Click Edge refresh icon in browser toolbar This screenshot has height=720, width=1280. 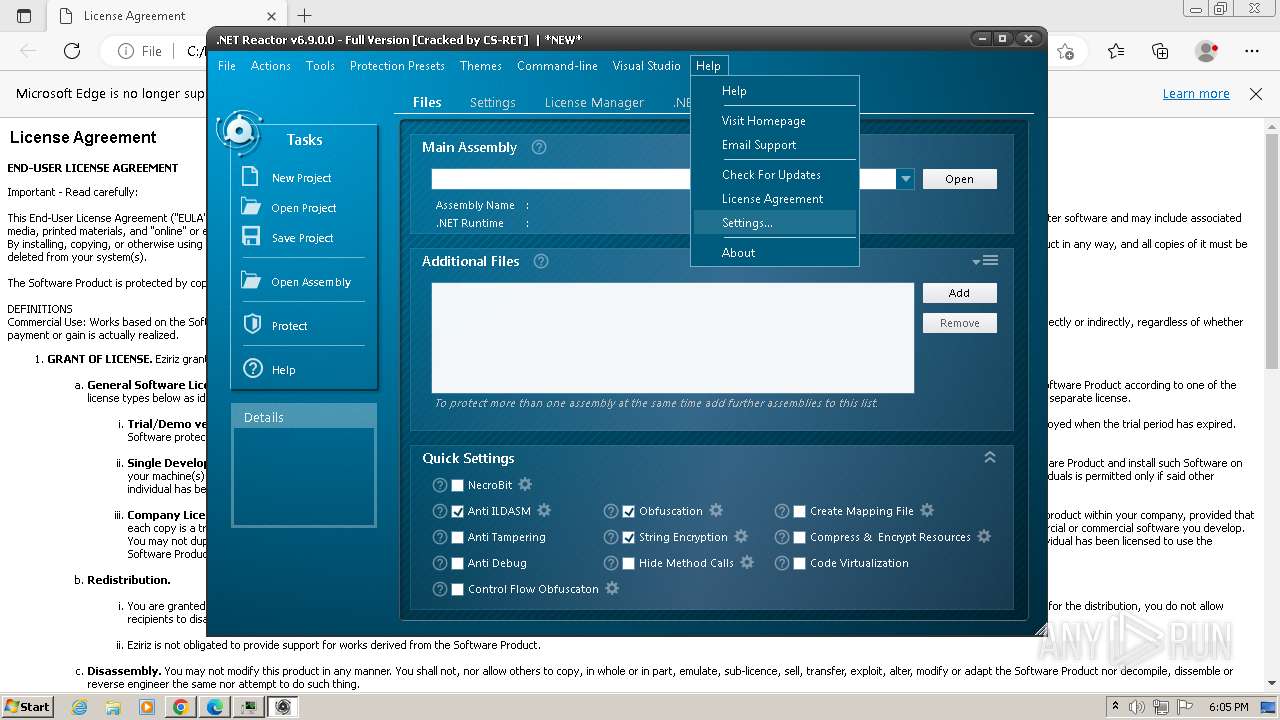click(x=72, y=51)
